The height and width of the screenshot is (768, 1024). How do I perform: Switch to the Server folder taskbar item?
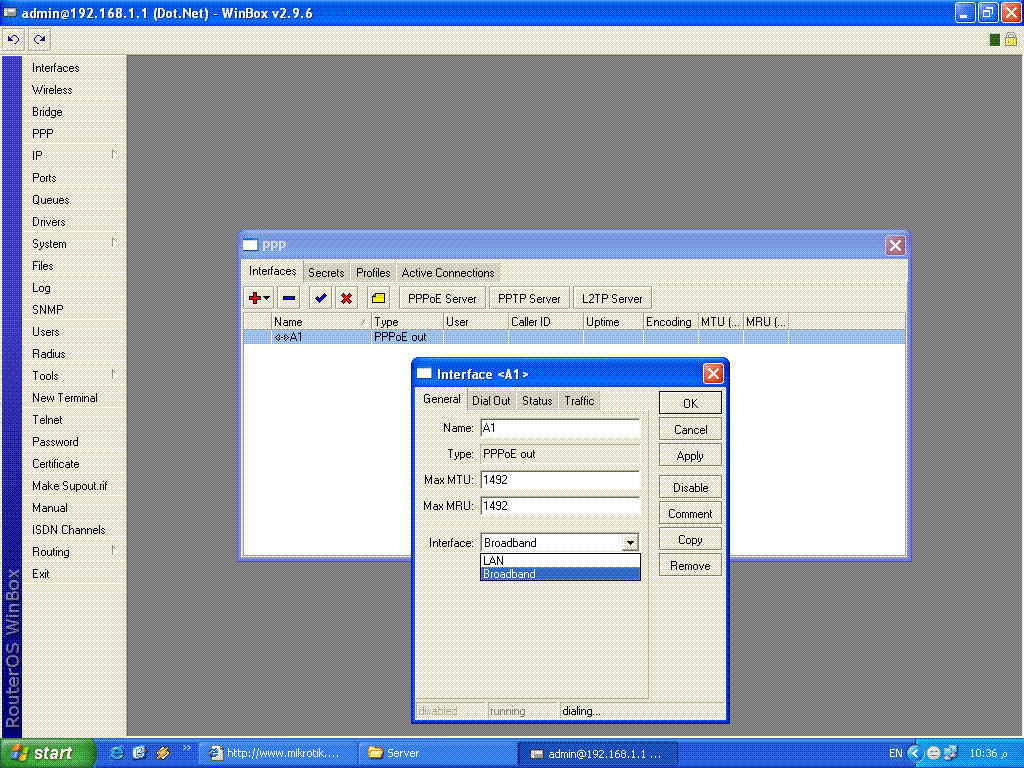(438, 753)
